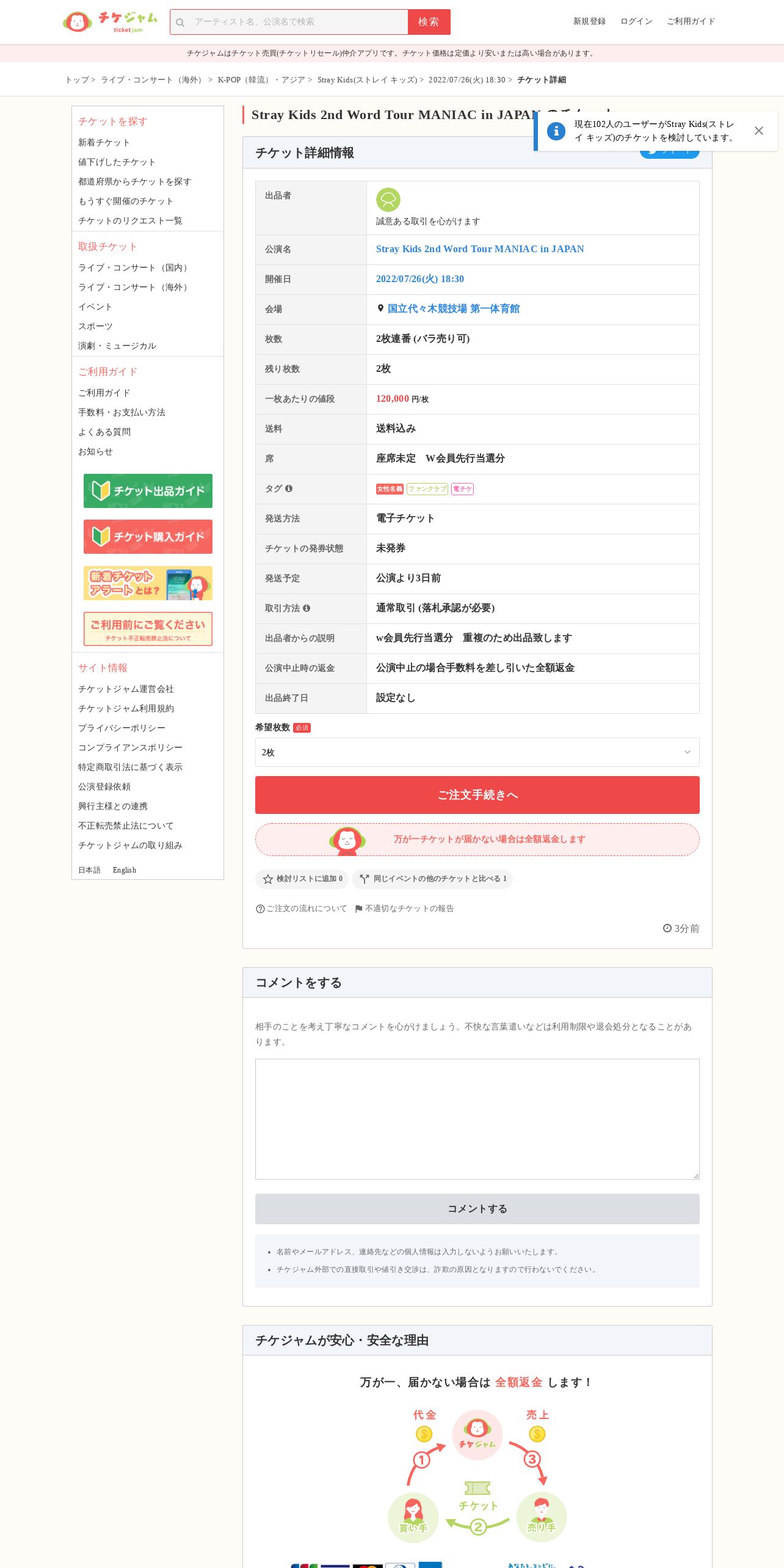Open Stray Kids breadcrumb link
Image resolution: width=784 pixels, height=1568 pixels.
coord(367,80)
